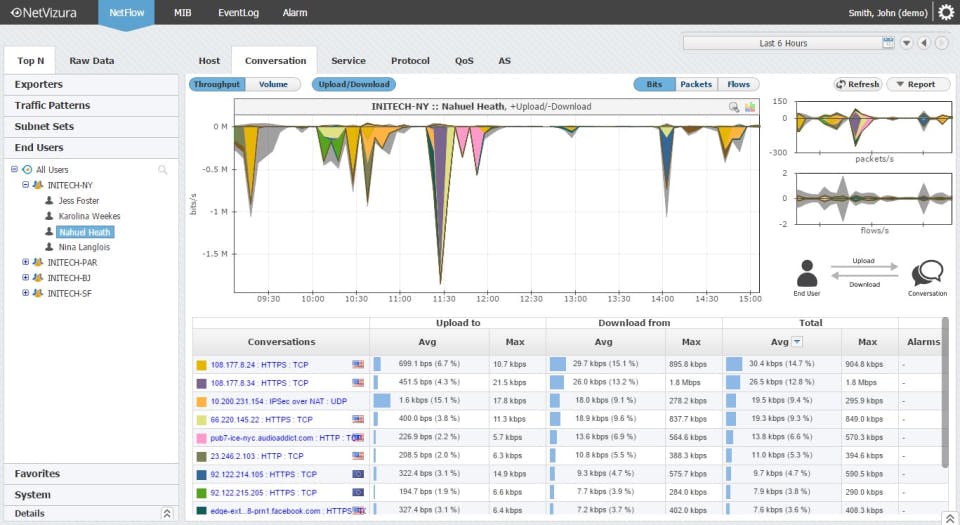960x525 pixels.
Task: Search end users magnifier icon
Action: click(x=162, y=169)
